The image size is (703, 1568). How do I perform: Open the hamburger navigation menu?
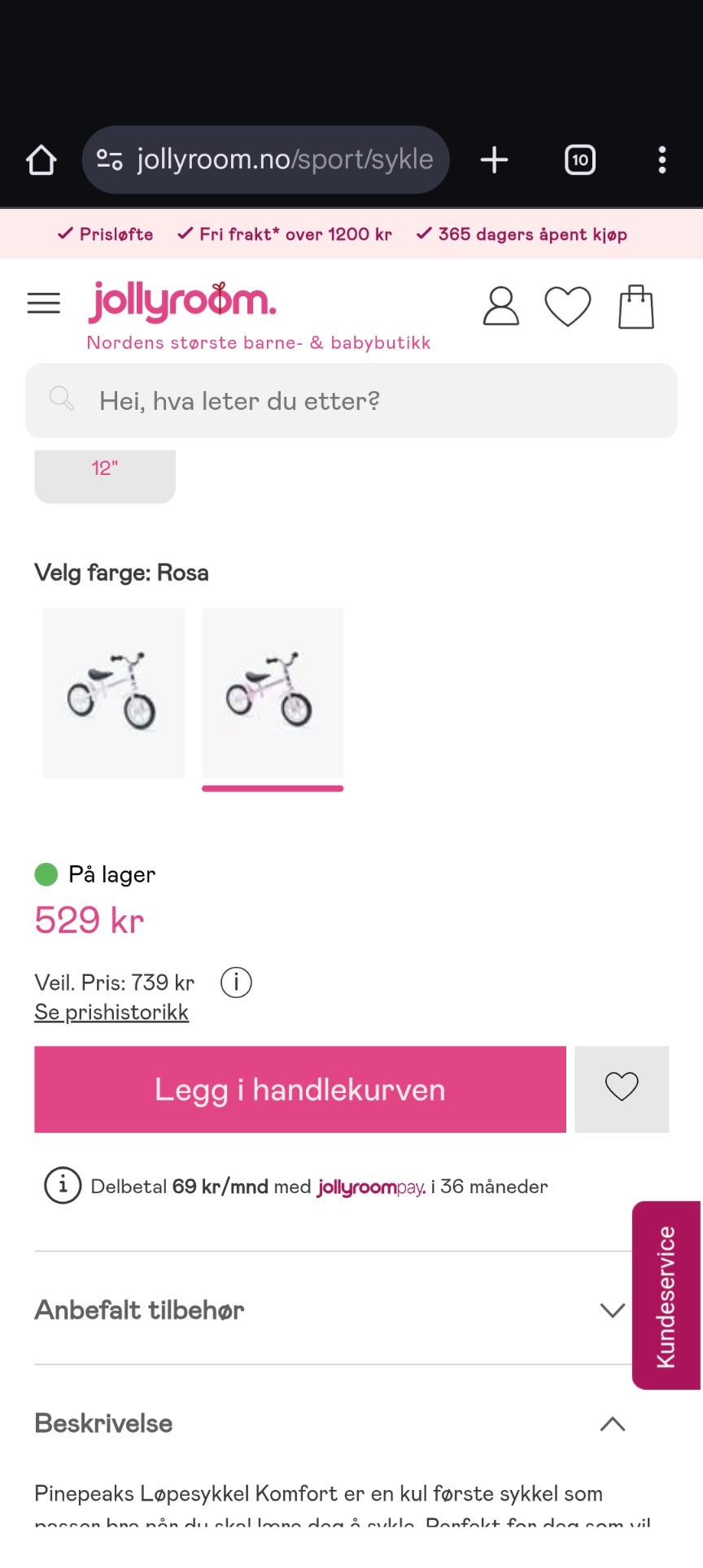point(44,303)
